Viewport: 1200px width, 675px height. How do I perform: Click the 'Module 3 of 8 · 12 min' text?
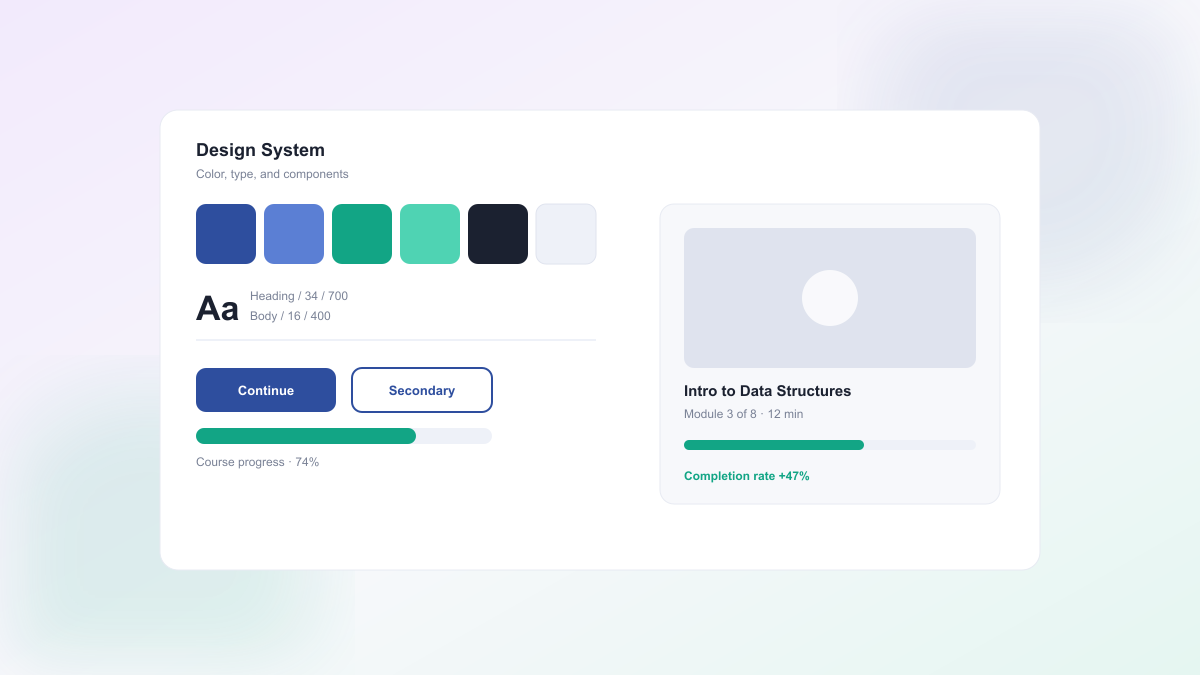click(x=744, y=414)
